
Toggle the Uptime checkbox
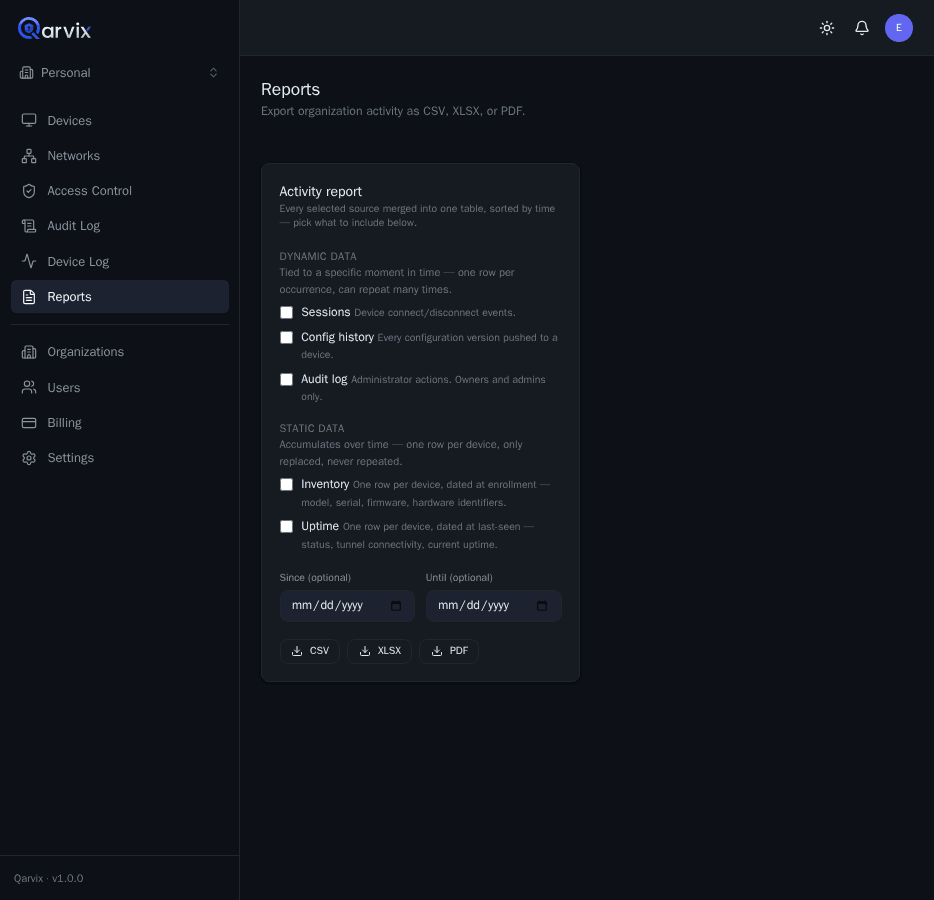287,527
